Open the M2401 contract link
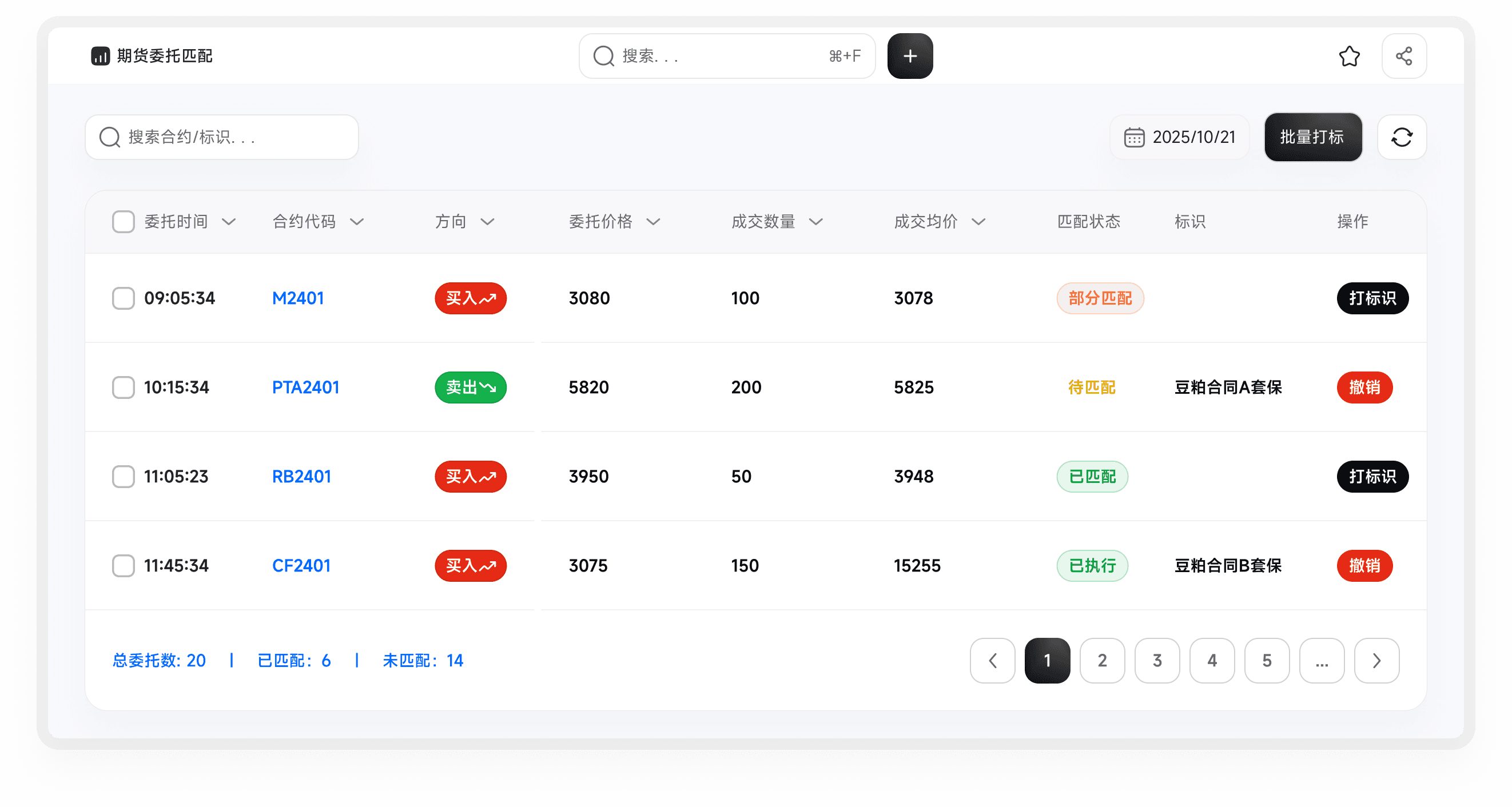 297,298
